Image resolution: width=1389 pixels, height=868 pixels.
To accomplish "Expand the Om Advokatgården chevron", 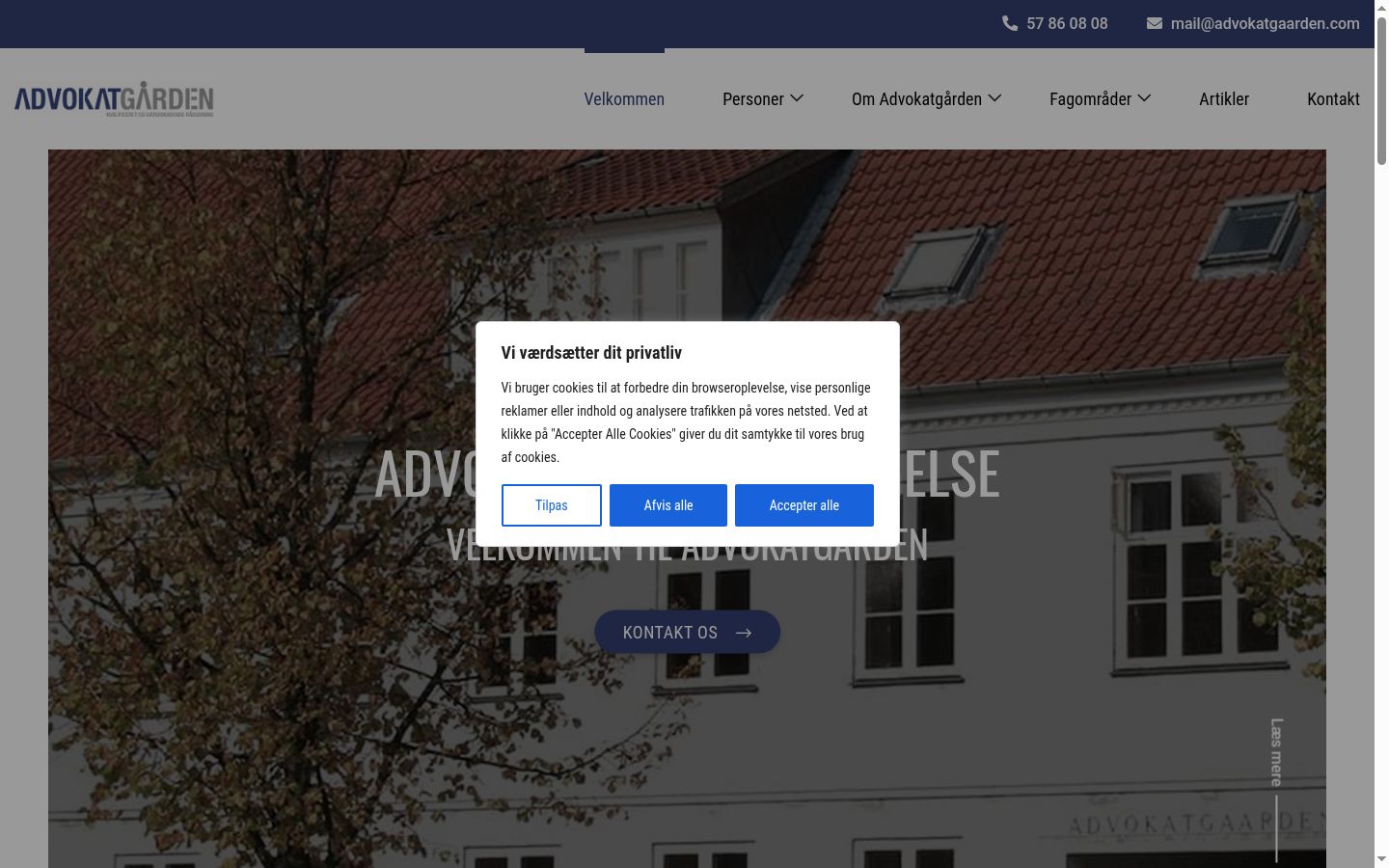I will tap(994, 98).
